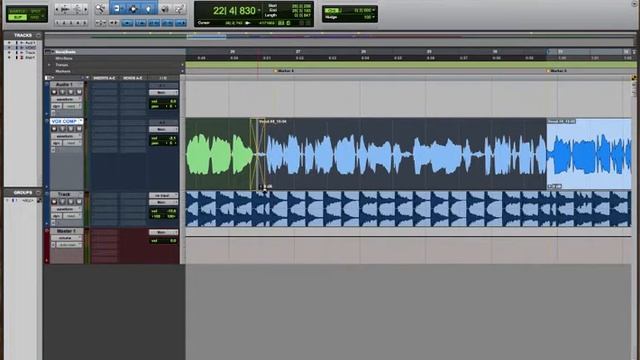
Task: Open the Track 'no input' input selector
Action: point(163,195)
